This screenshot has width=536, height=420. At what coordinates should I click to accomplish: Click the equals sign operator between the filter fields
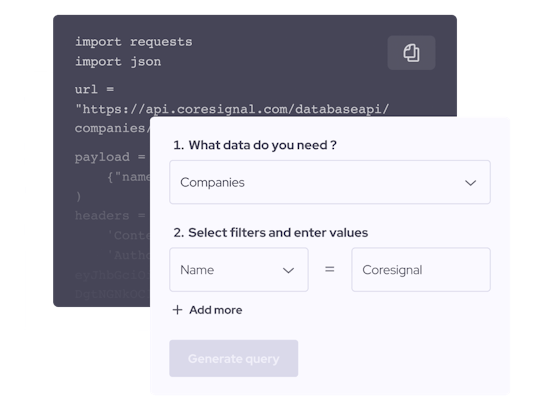click(x=330, y=270)
